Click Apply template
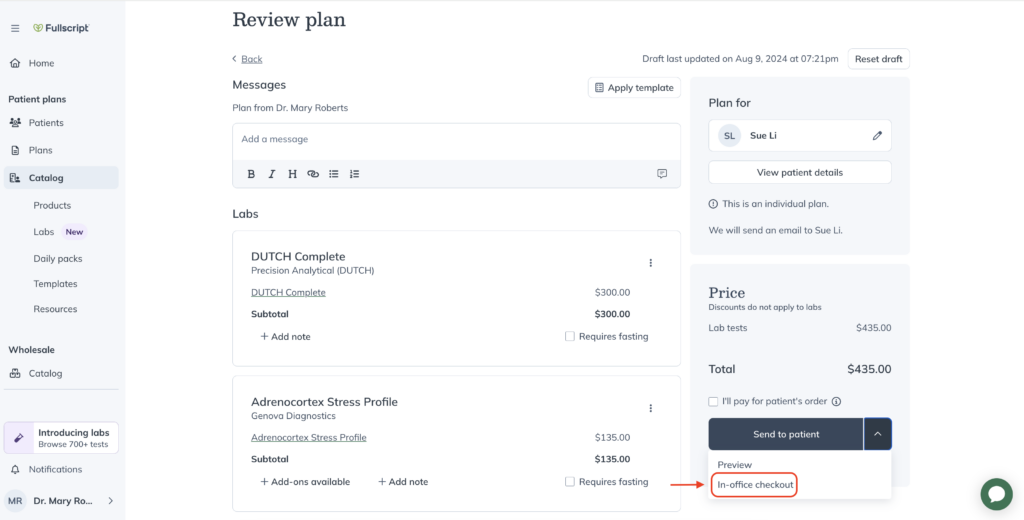1024x520 pixels. 634,88
